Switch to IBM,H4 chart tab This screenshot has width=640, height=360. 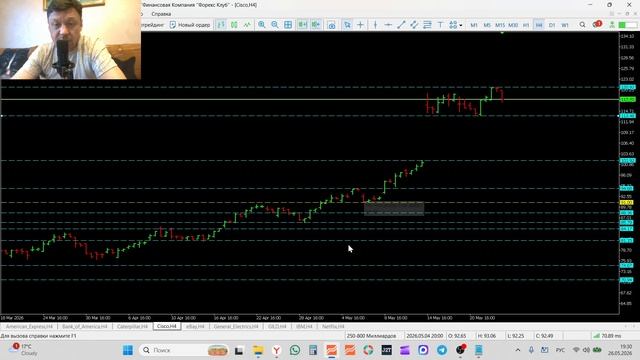304,327
